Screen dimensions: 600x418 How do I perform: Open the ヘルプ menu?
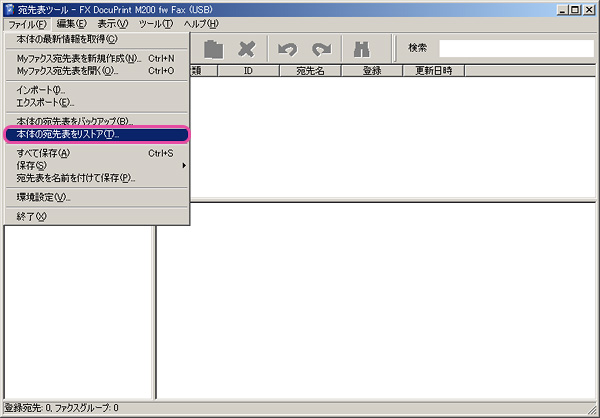tap(201, 24)
